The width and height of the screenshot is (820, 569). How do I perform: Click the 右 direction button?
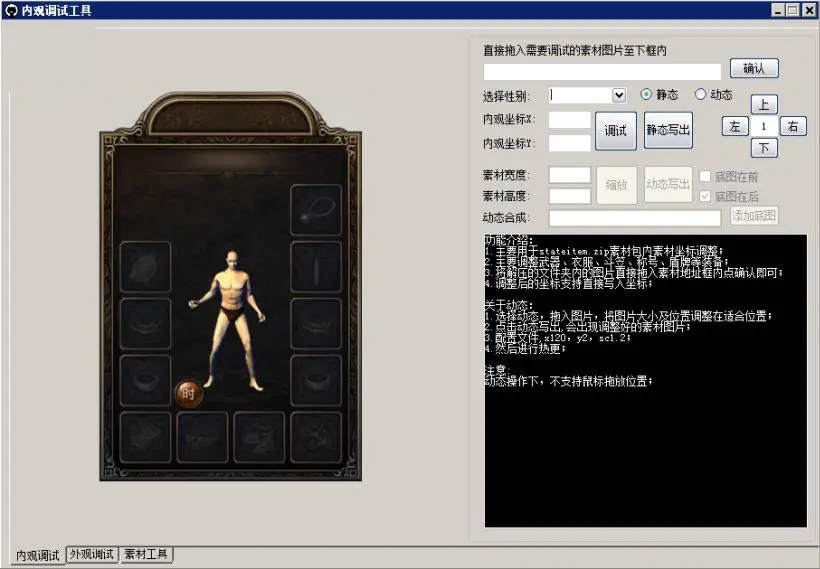(793, 126)
